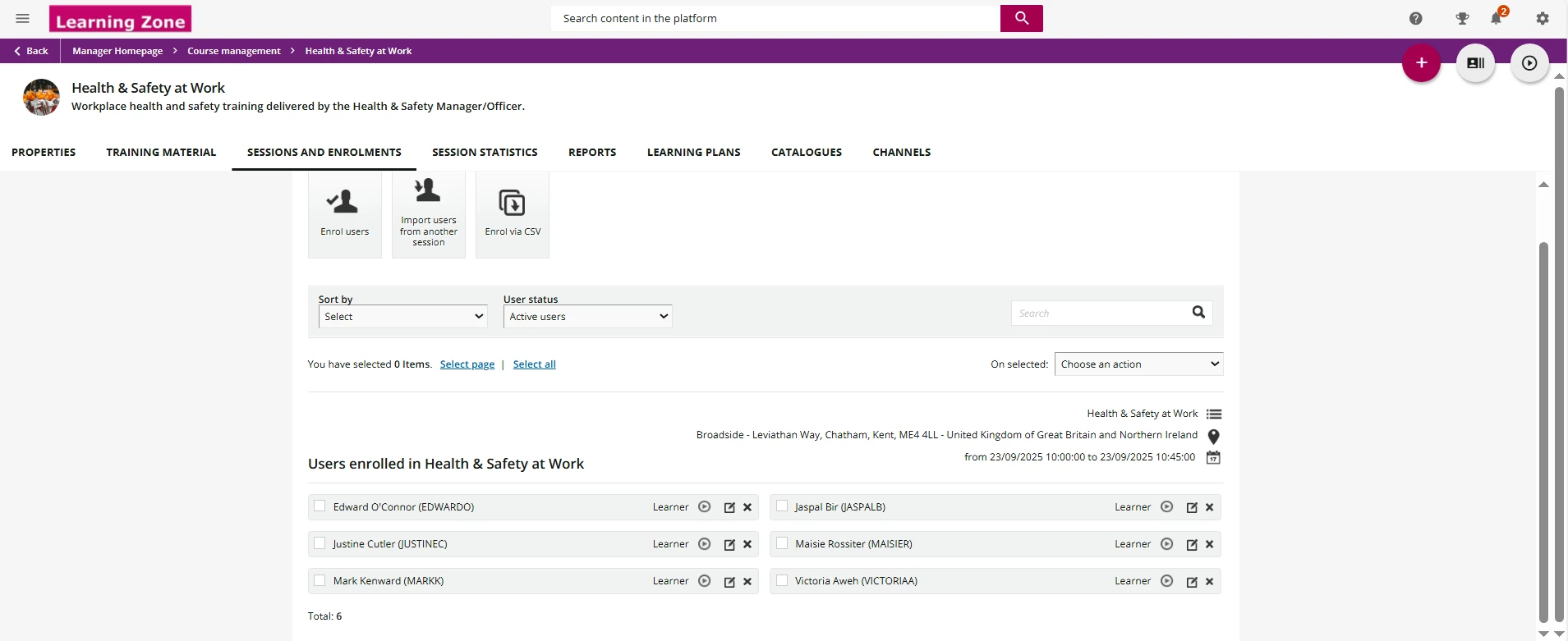Tick the checkbox for Victoria Aweh
The image size is (1568, 641).
[782, 580]
